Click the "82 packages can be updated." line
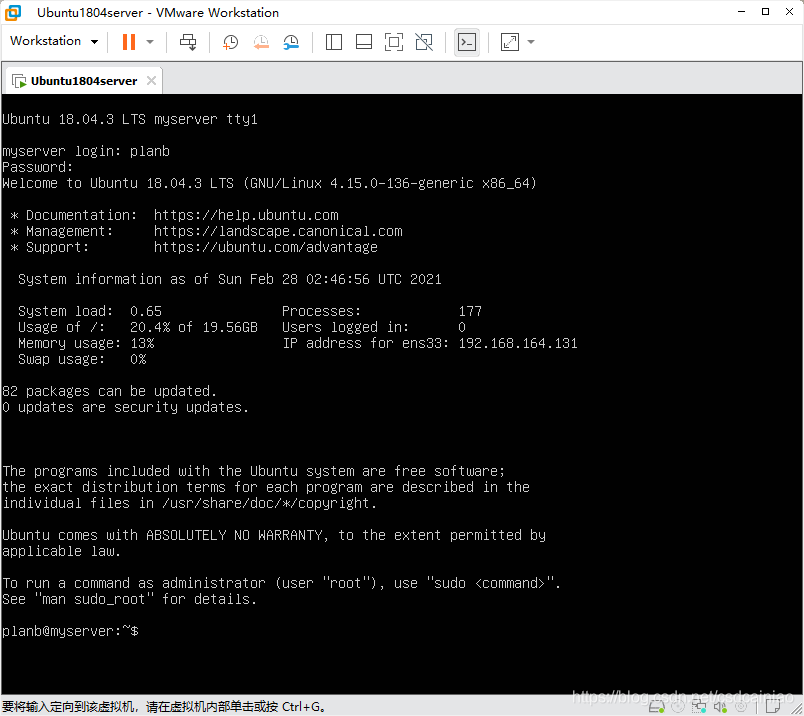Viewport: 804px width, 716px height. 109,391
